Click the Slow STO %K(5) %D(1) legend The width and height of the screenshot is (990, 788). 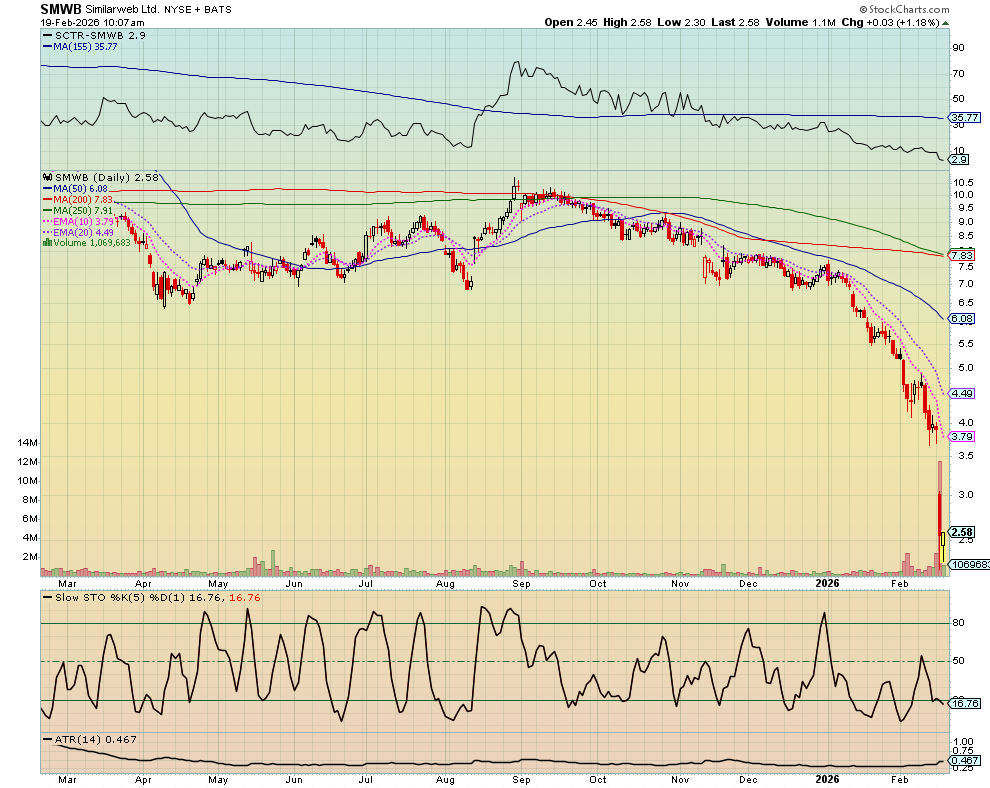point(151,597)
